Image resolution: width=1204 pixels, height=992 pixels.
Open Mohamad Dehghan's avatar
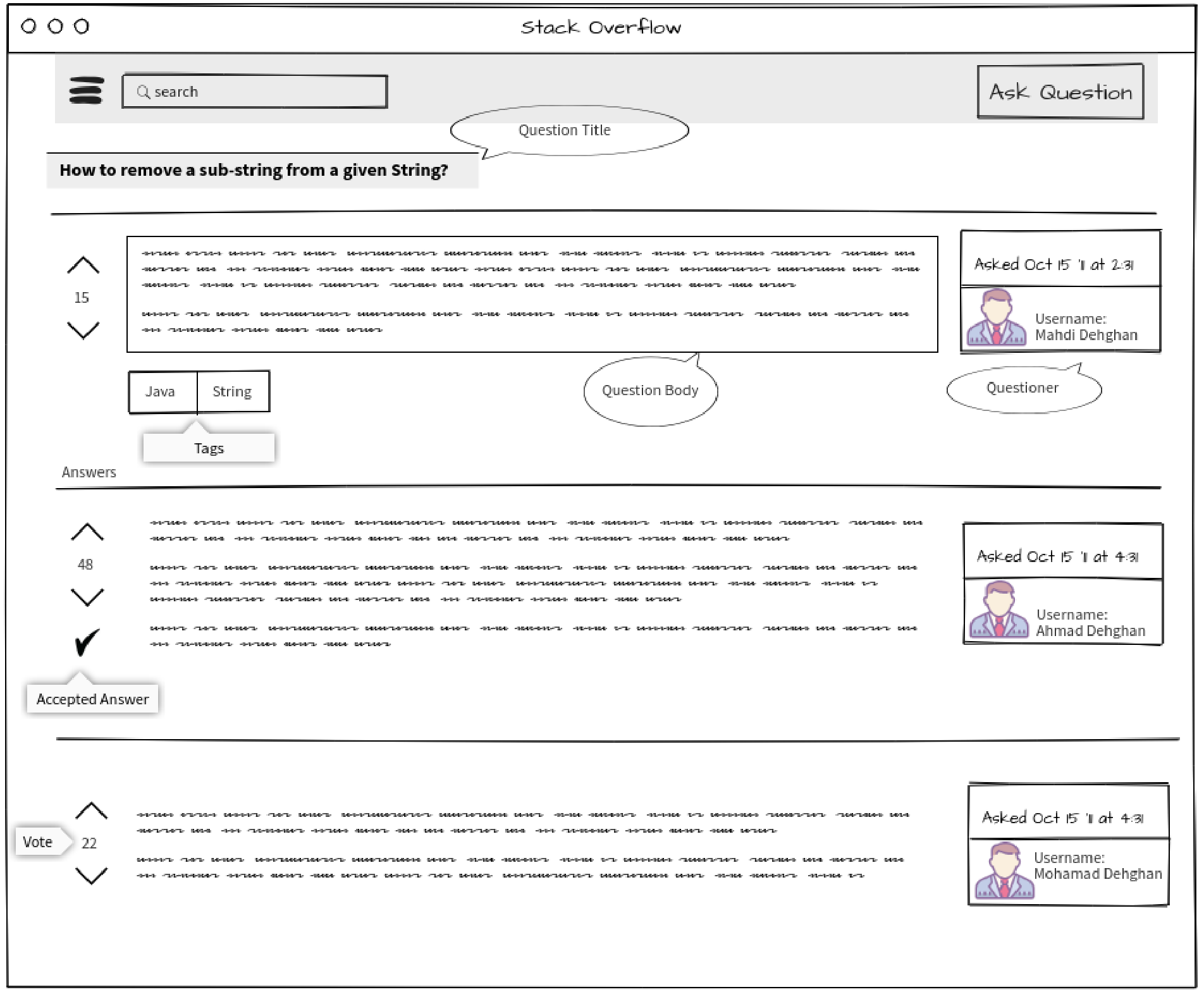coord(1004,871)
